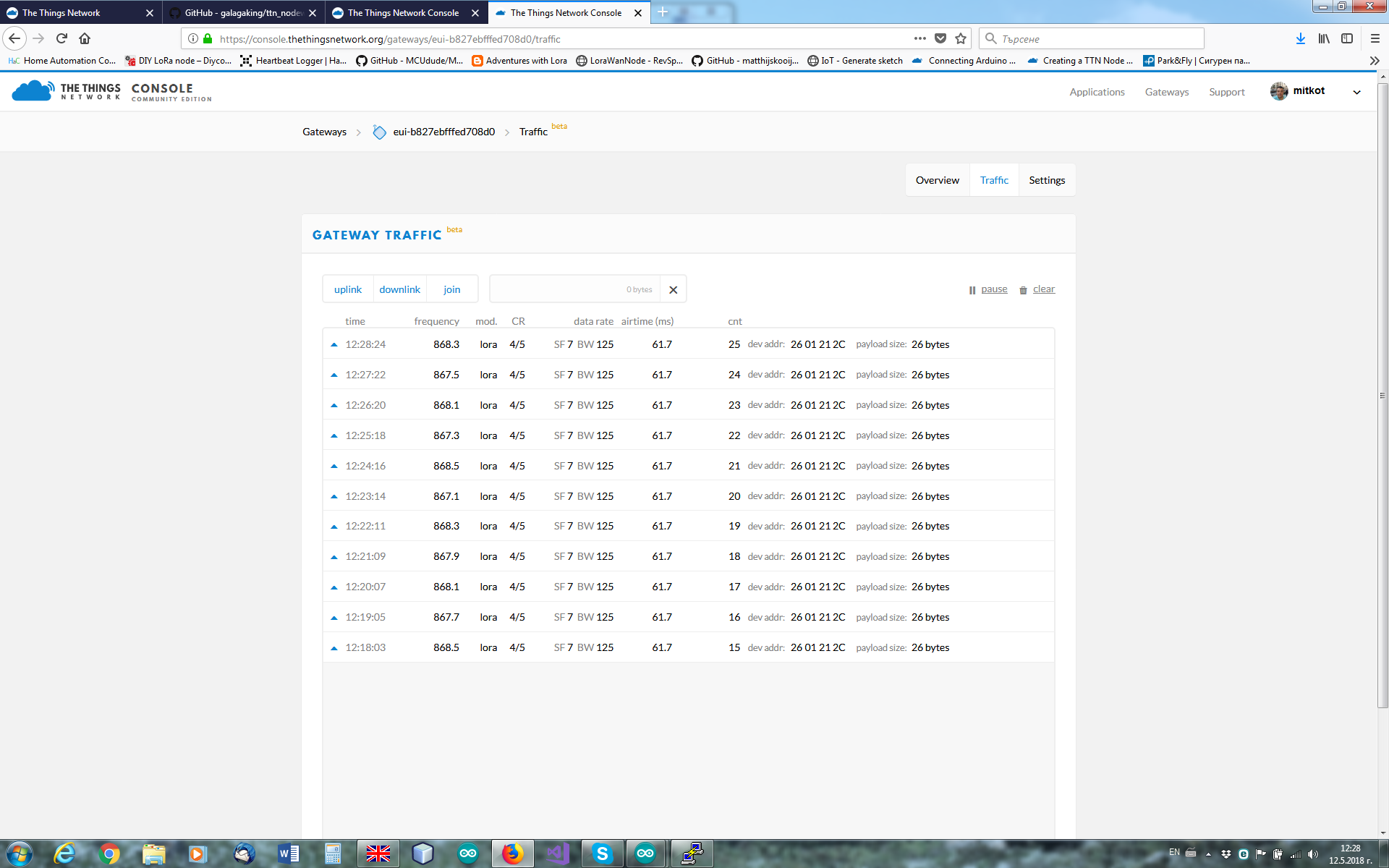This screenshot has width=1389, height=868.
Task: Clear the payload filter with X
Action: coord(673,289)
